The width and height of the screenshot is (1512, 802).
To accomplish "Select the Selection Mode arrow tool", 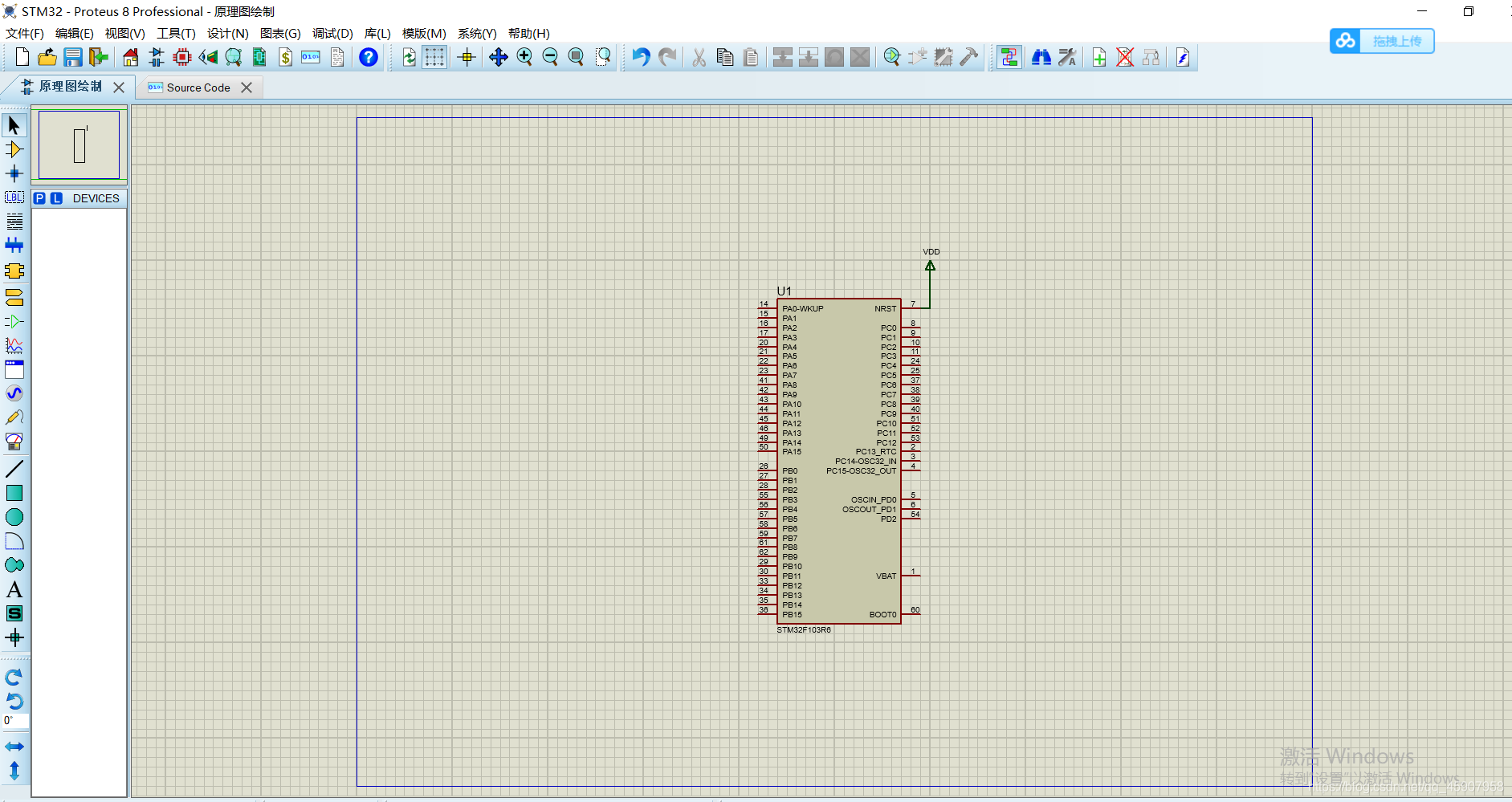I will tap(14, 125).
